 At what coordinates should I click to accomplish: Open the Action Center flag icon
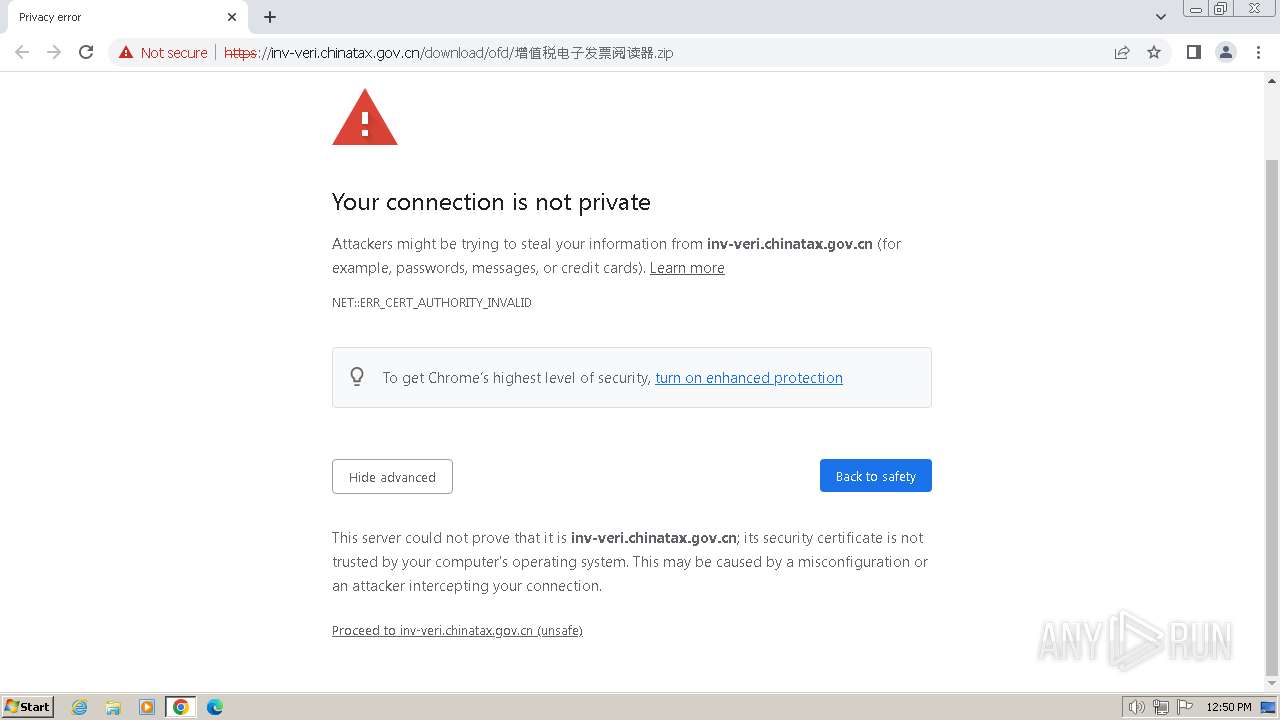[x=1185, y=707]
